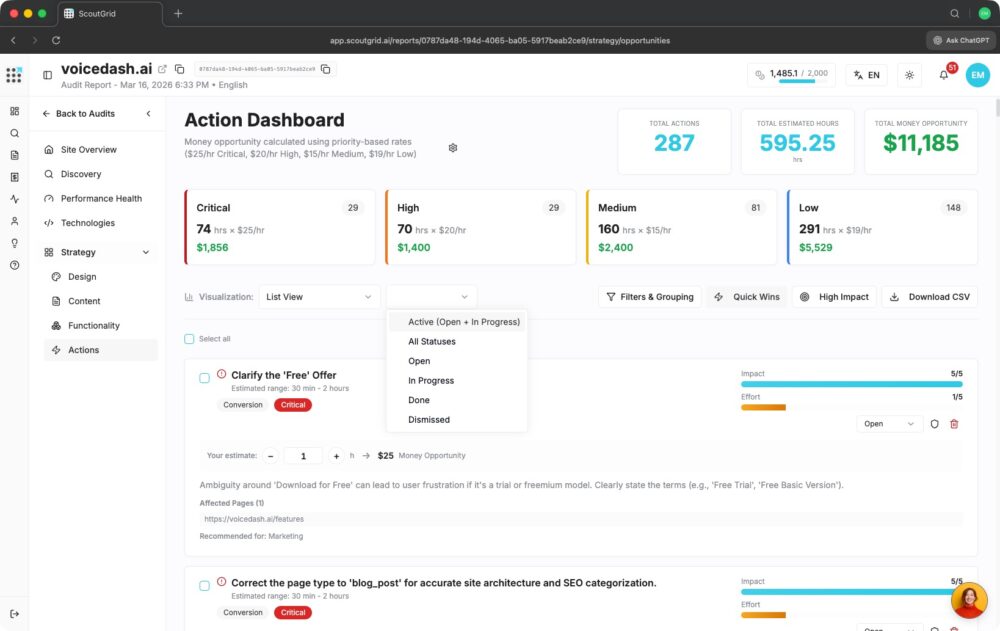Increase estimate hours with plus button
The width and height of the screenshot is (1000, 631).
click(336, 456)
